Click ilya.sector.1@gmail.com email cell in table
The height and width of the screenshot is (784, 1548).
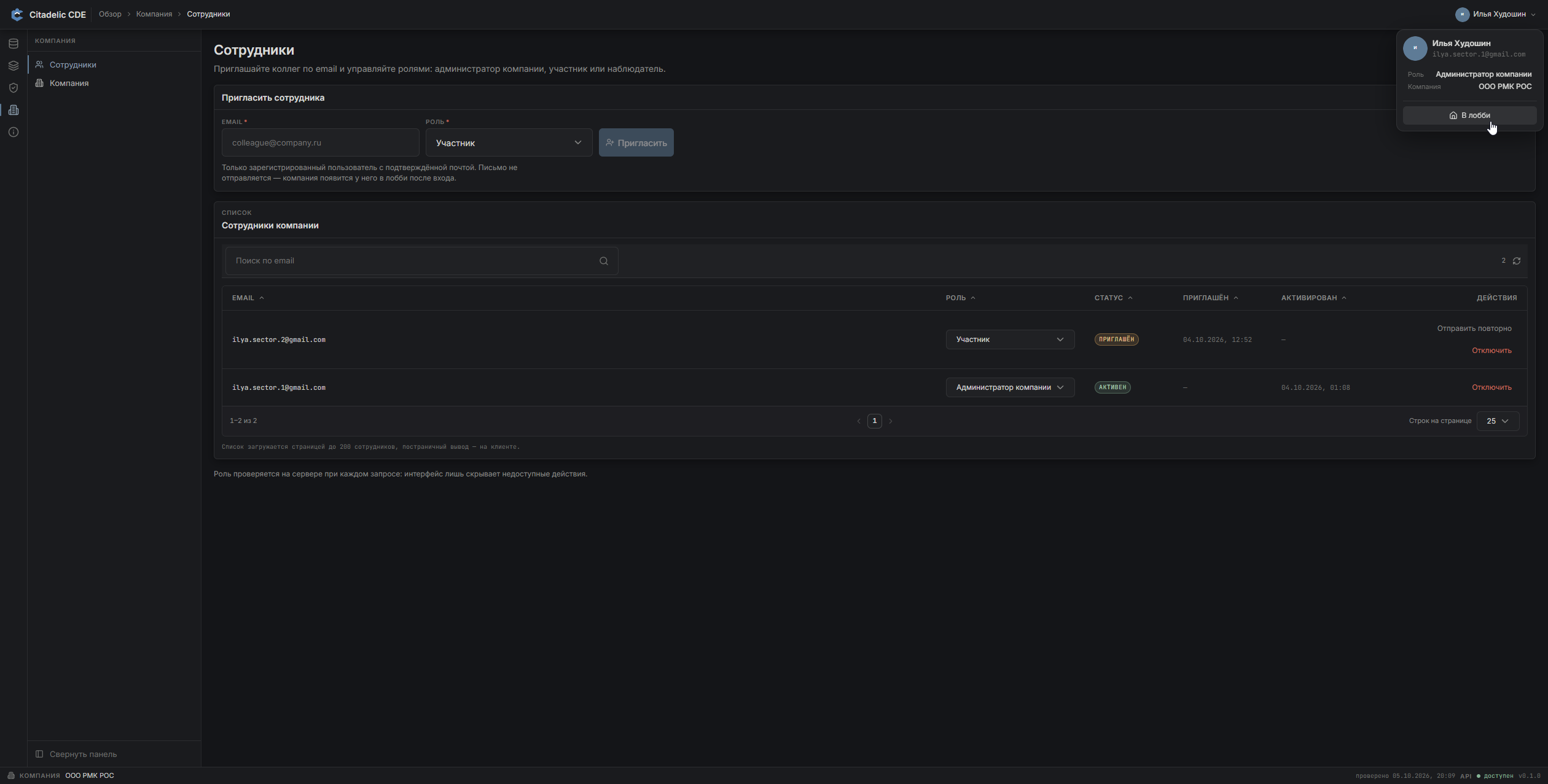pyautogui.click(x=279, y=387)
